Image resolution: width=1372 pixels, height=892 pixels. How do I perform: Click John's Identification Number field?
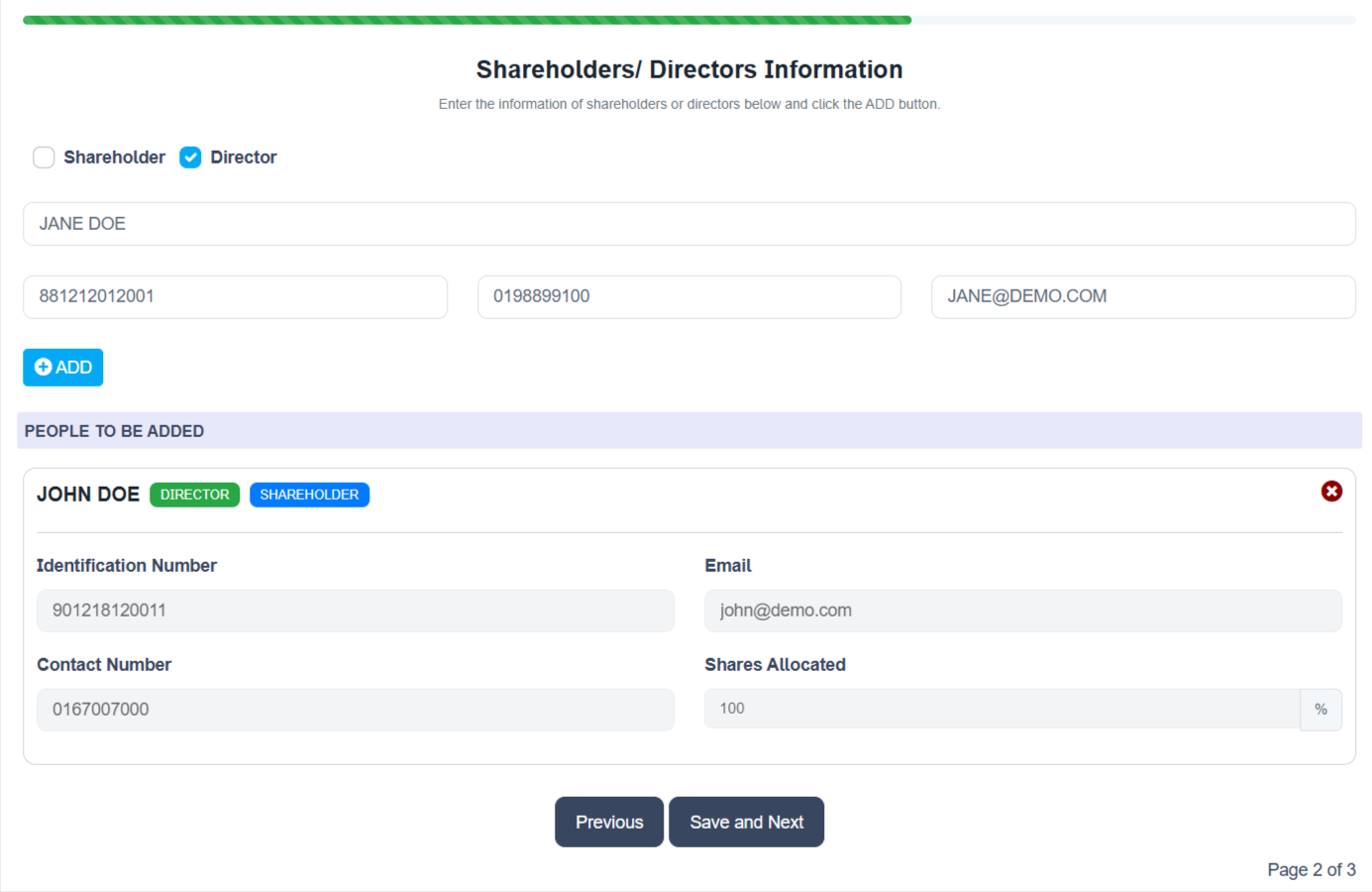point(355,611)
